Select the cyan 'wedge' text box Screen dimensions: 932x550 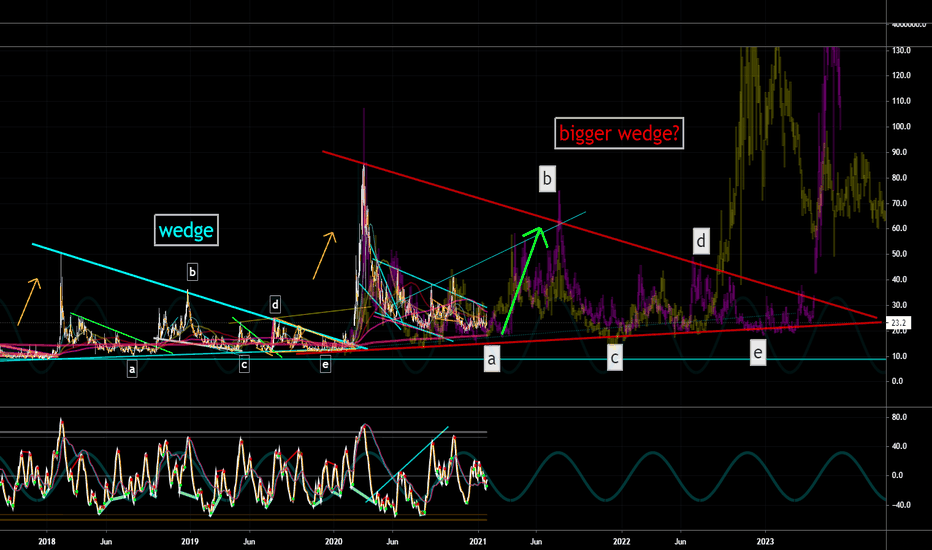pos(186,230)
